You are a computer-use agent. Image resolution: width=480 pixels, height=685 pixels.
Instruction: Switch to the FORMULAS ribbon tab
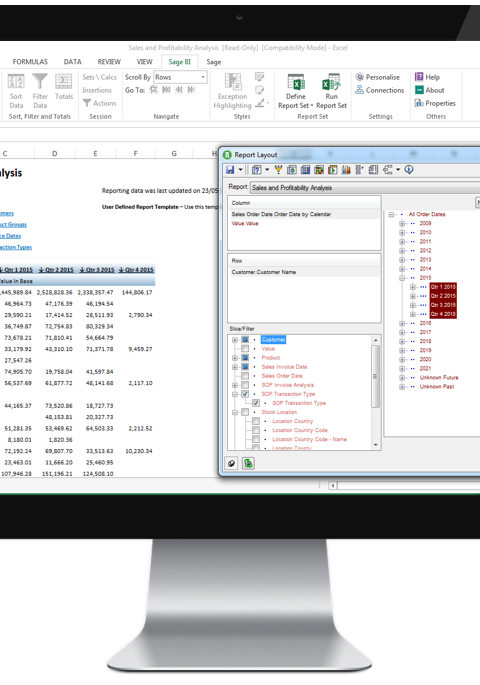[x=30, y=62]
